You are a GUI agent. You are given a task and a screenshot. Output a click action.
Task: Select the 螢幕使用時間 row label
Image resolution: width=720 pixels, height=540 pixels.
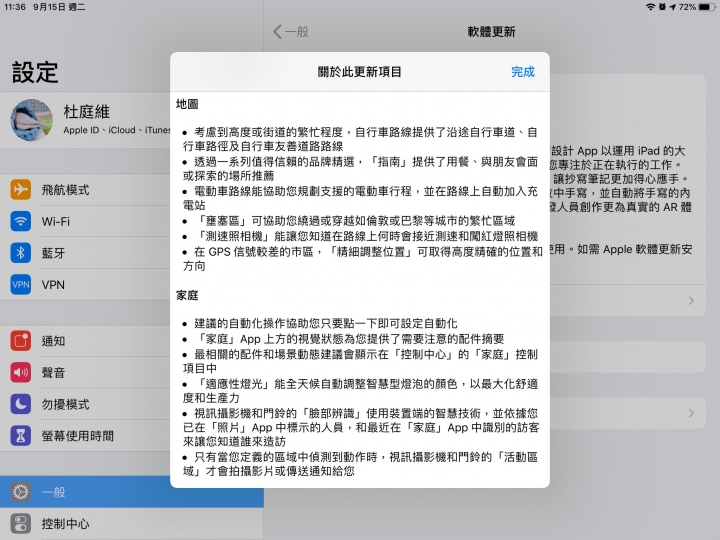click(x=78, y=436)
